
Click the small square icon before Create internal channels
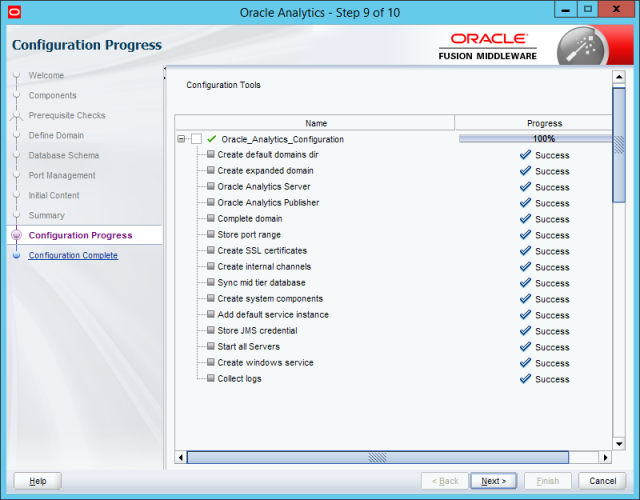[211, 266]
